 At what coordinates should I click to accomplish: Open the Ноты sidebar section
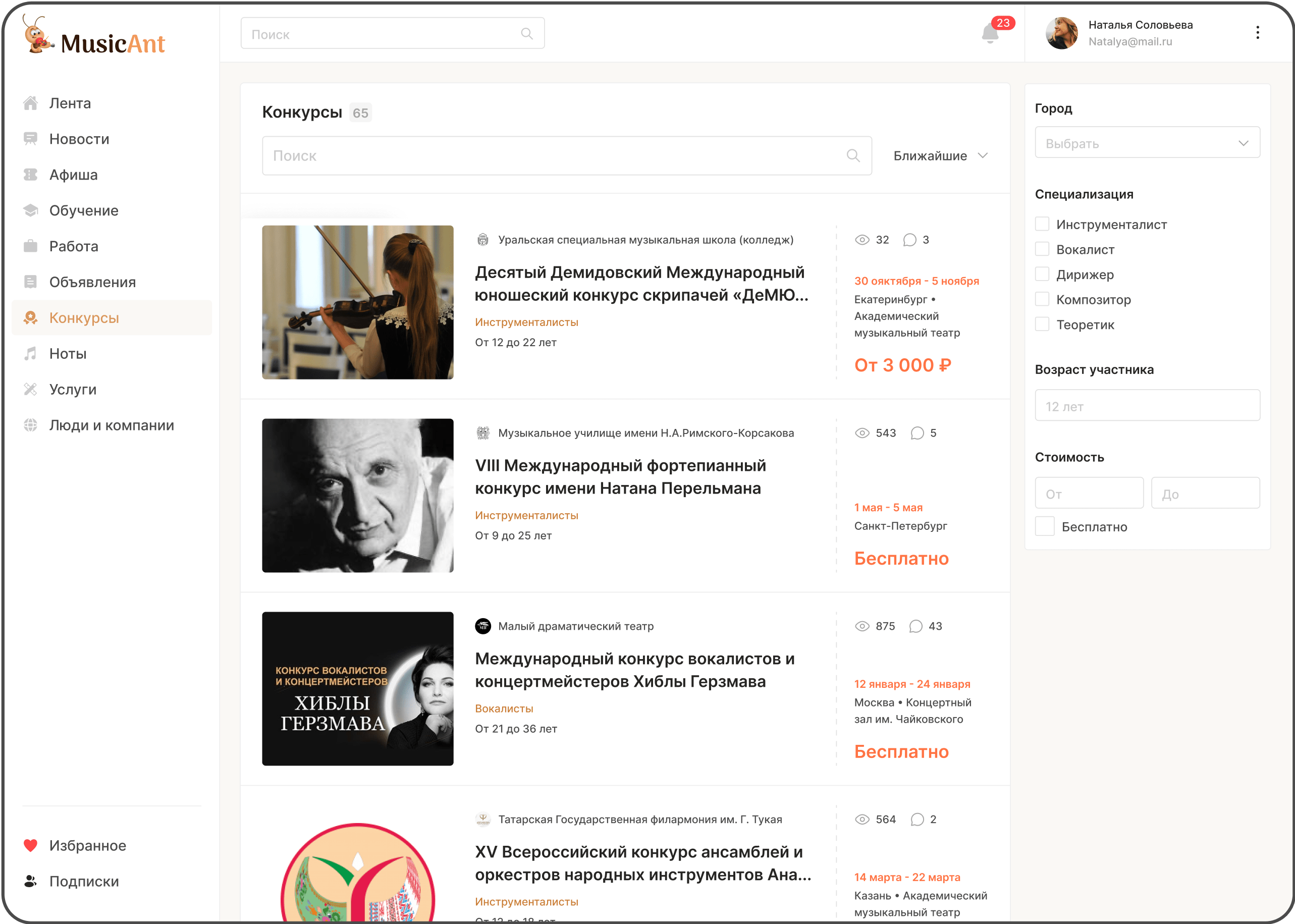(68, 354)
